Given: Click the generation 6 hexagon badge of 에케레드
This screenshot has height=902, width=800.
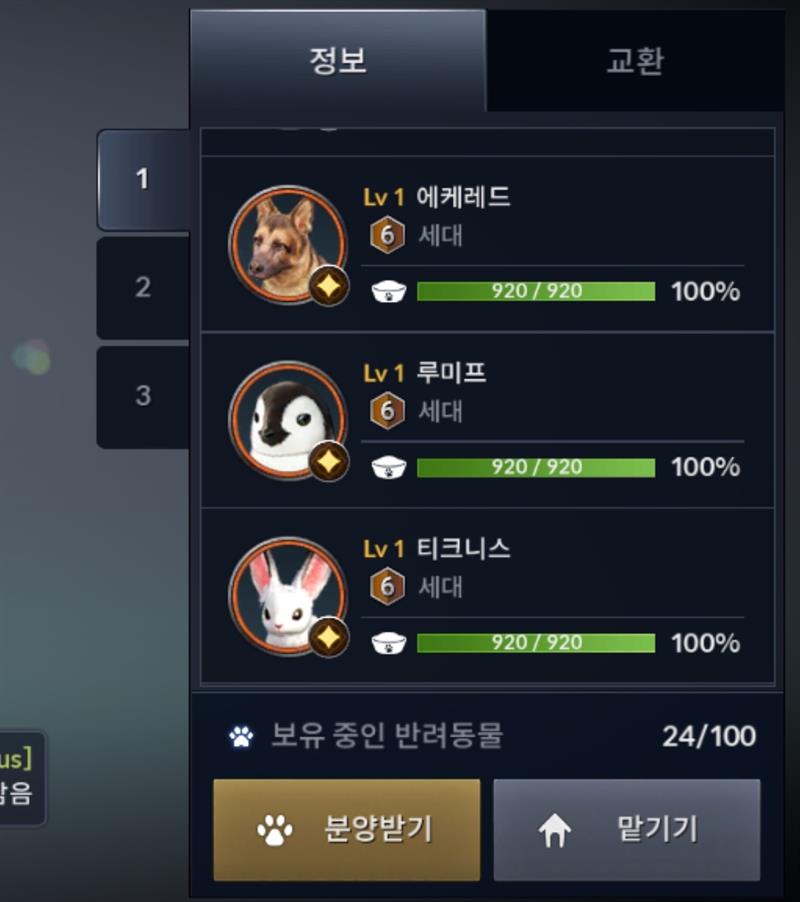Looking at the screenshot, I should [387, 235].
